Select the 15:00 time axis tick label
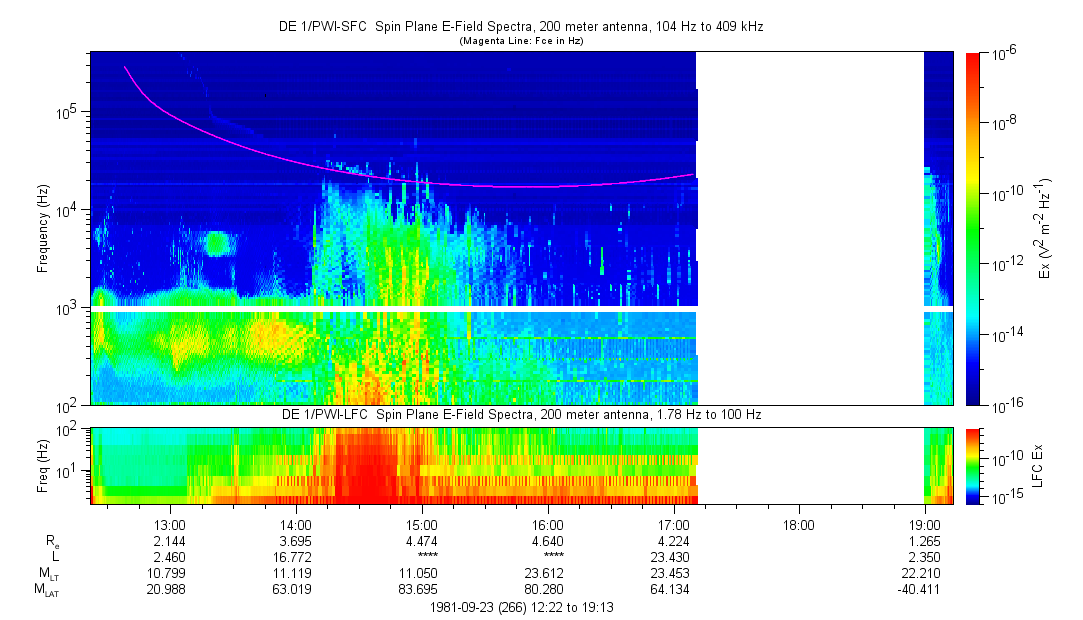 click(422, 524)
